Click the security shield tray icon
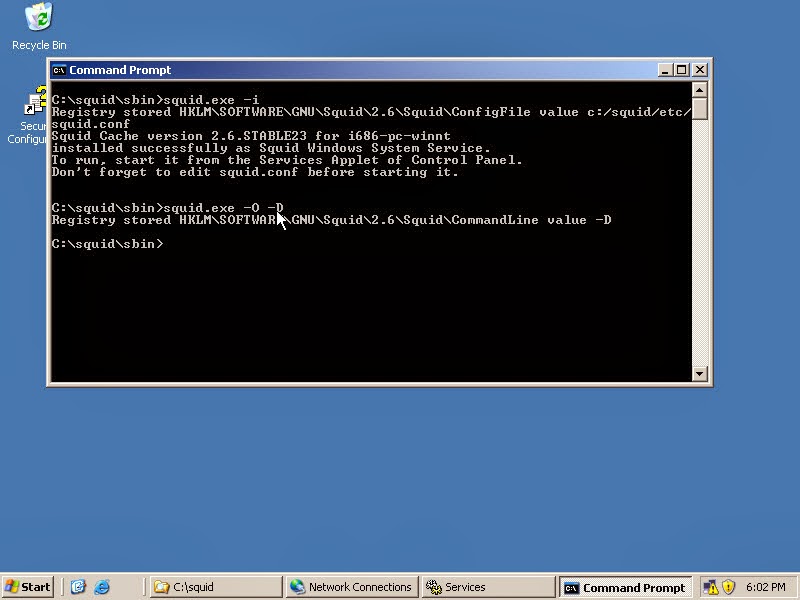The image size is (800, 600). click(x=728, y=587)
